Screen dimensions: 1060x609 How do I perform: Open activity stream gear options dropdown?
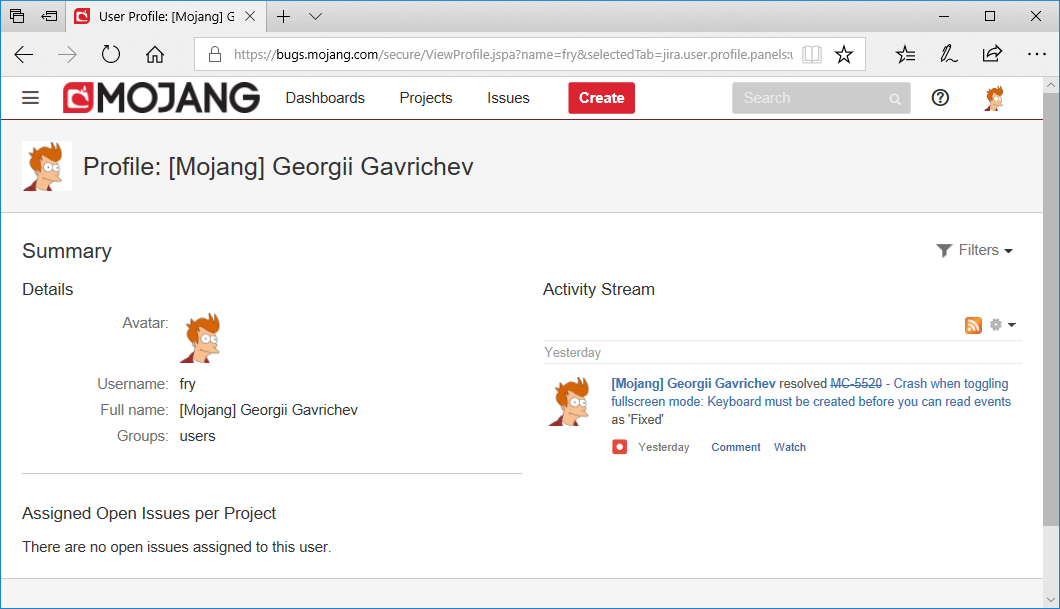(x=1002, y=325)
